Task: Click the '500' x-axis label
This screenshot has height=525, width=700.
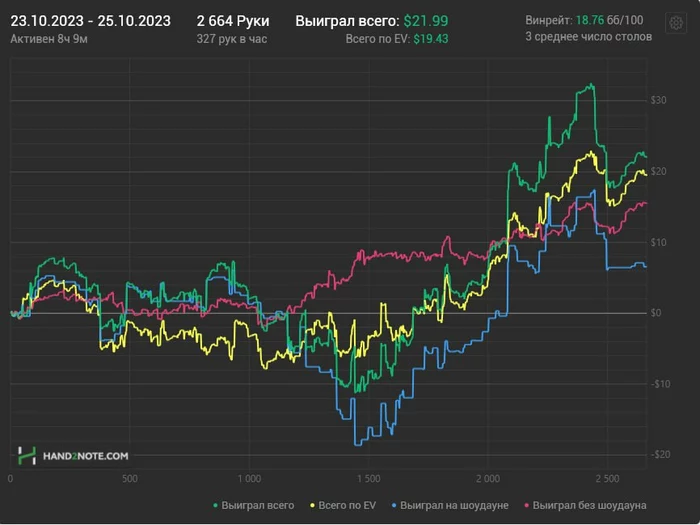Action: click(129, 479)
